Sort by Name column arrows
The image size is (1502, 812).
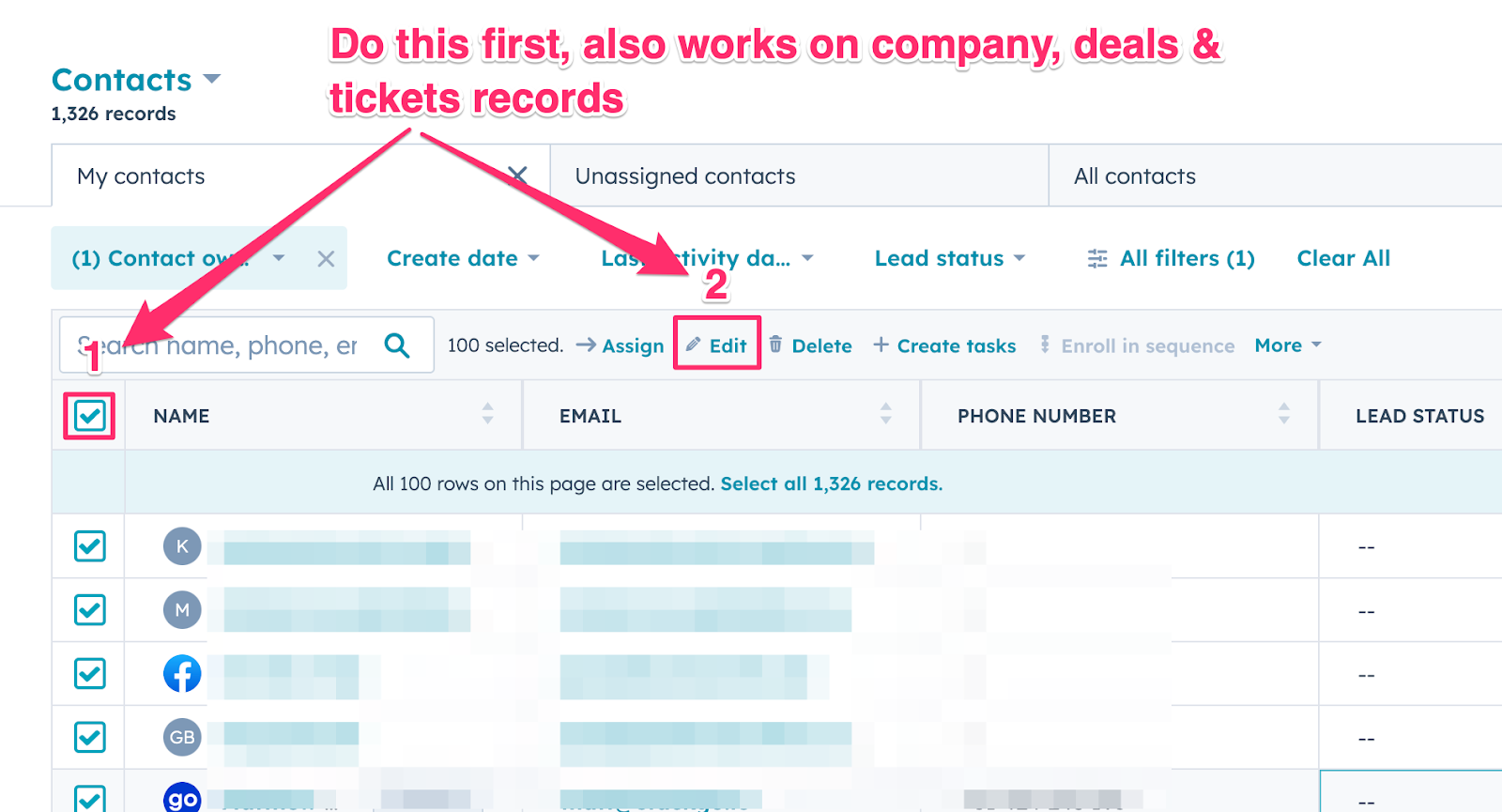click(x=487, y=414)
